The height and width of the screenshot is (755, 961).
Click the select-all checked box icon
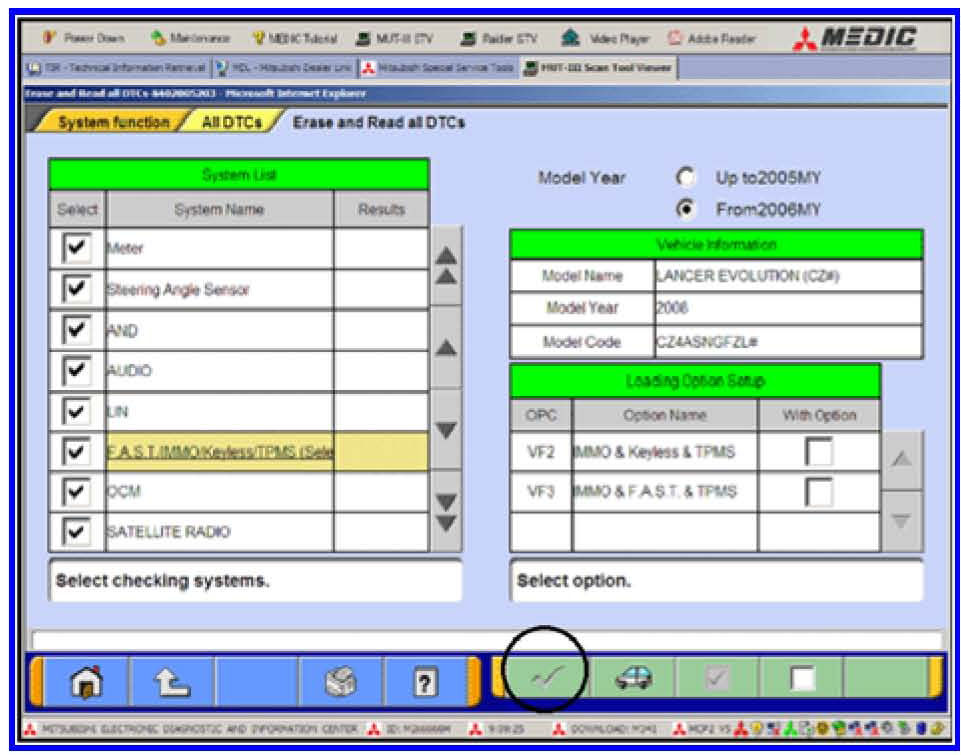coord(717,679)
